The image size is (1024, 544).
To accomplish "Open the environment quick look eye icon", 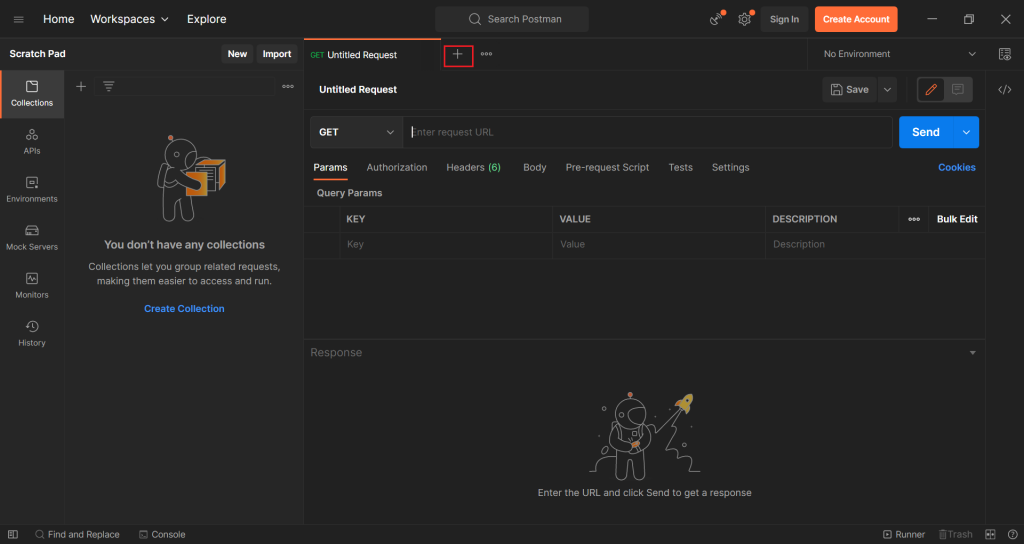I will [x=1005, y=54].
